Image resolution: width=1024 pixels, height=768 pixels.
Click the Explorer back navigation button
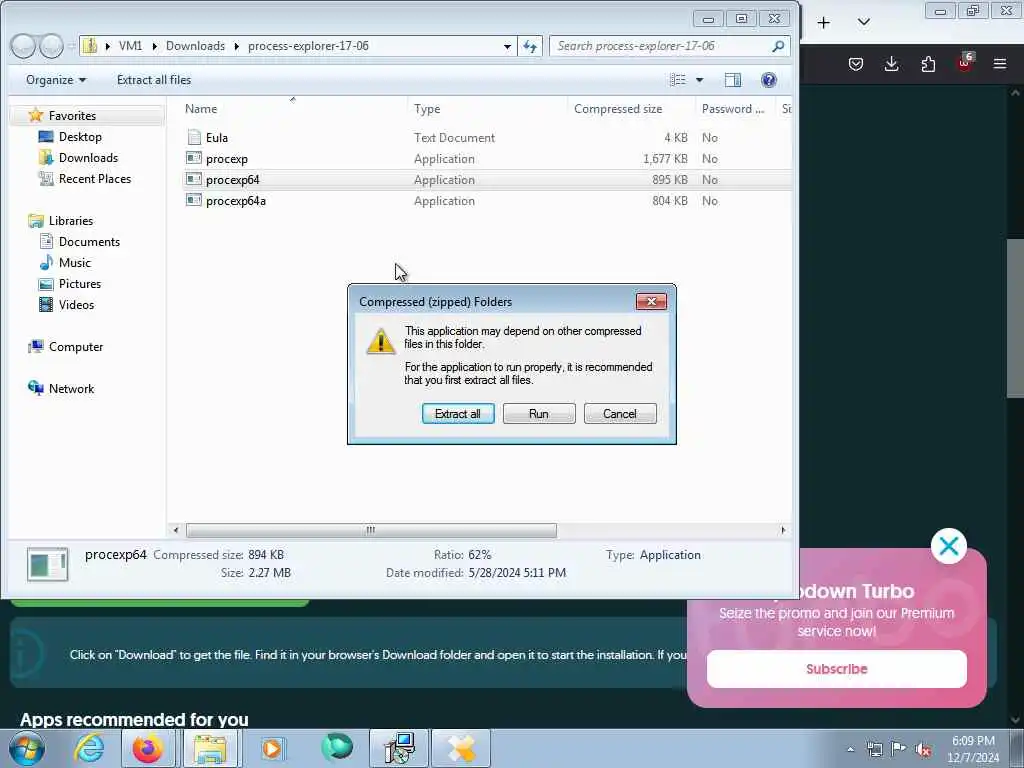tap(23, 46)
